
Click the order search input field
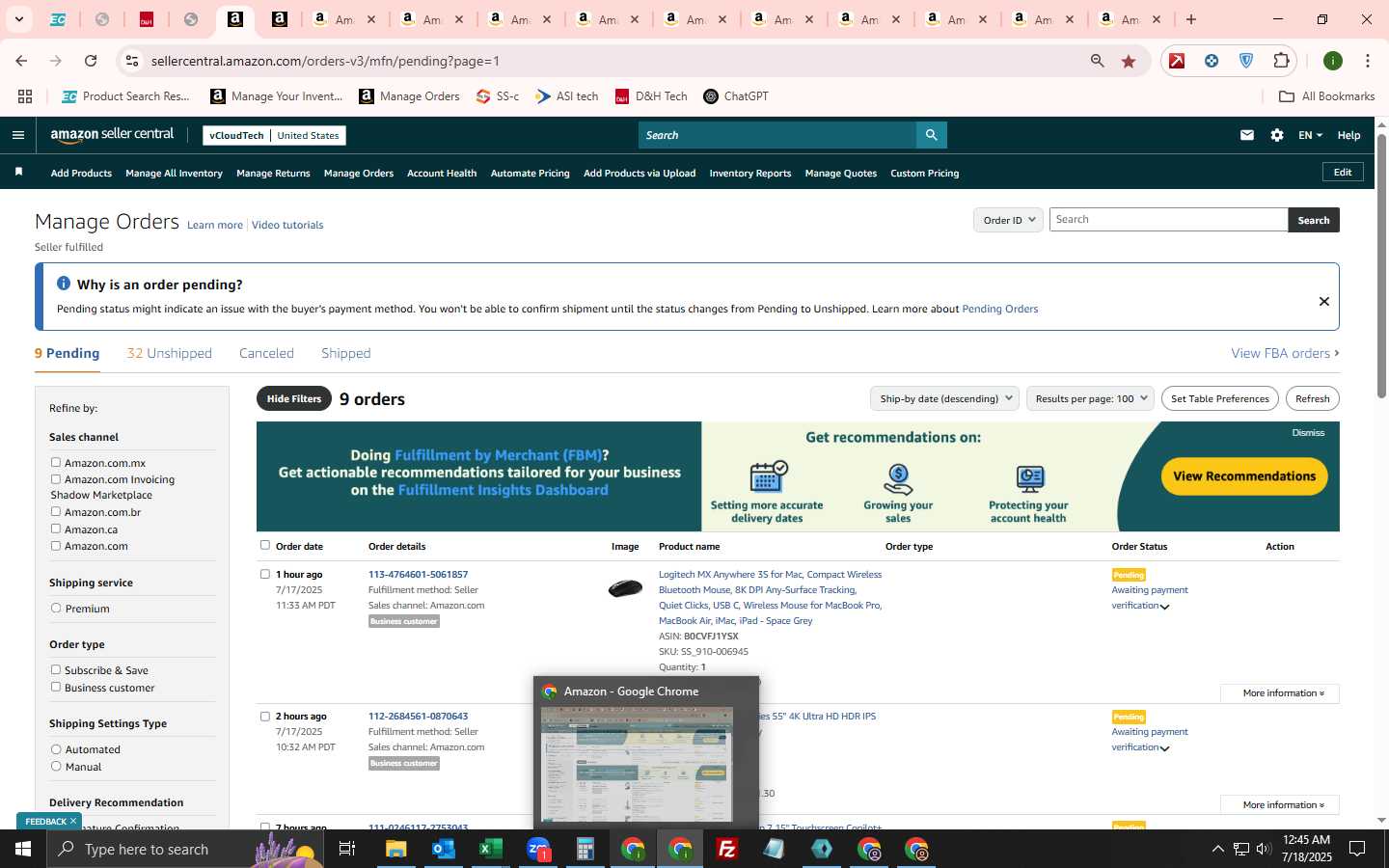[1168, 220]
